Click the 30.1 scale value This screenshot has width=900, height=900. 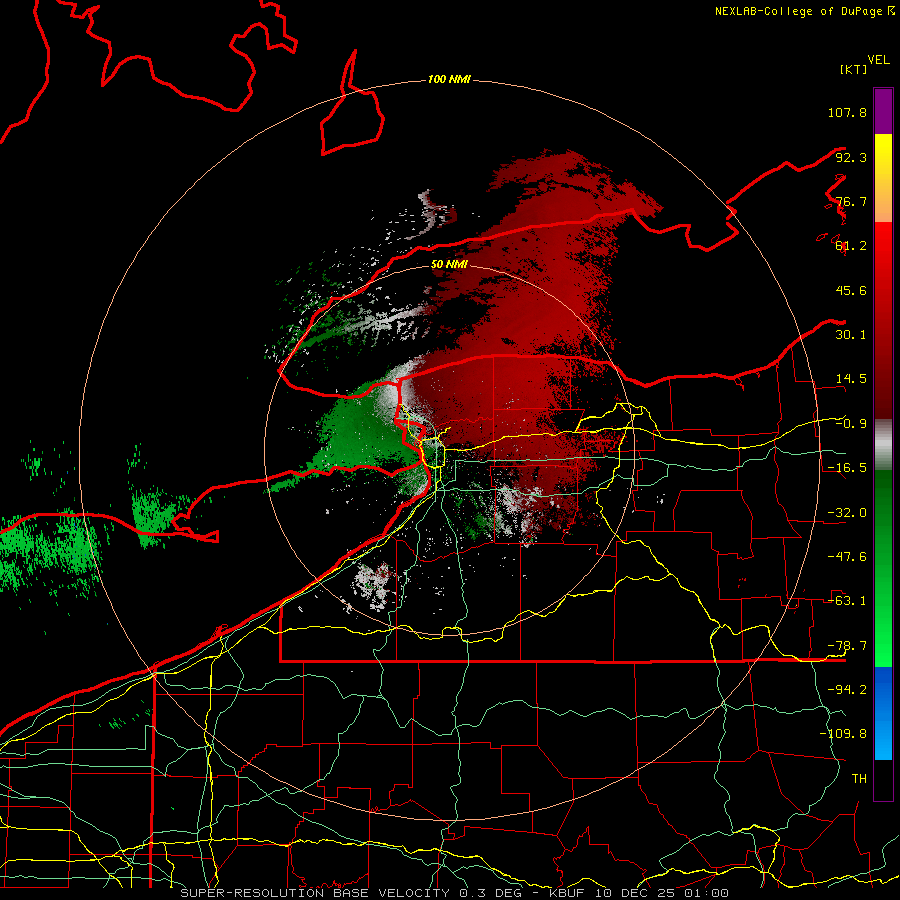point(851,335)
